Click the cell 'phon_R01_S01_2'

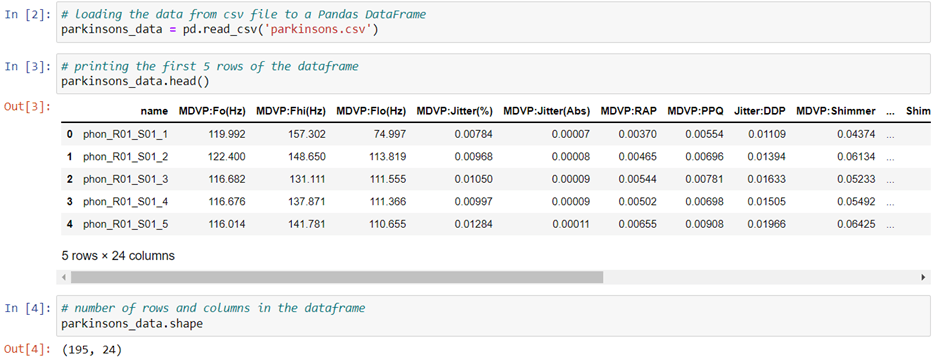(125, 157)
